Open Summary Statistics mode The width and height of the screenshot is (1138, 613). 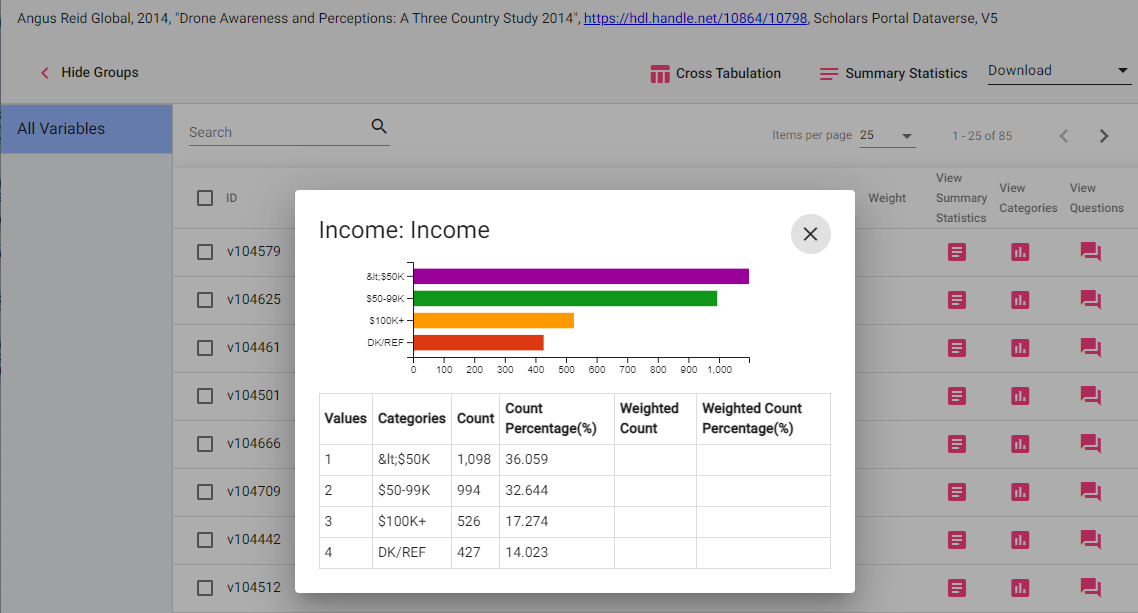tap(891, 73)
